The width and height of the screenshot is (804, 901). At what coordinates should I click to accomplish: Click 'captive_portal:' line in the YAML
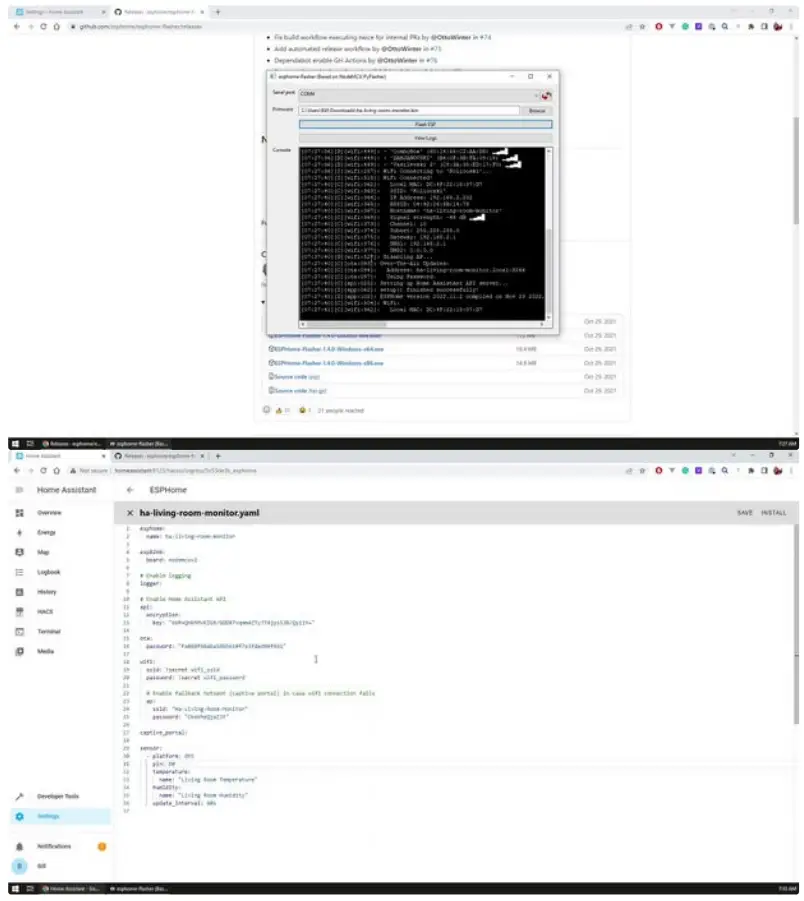click(x=163, y=733)
